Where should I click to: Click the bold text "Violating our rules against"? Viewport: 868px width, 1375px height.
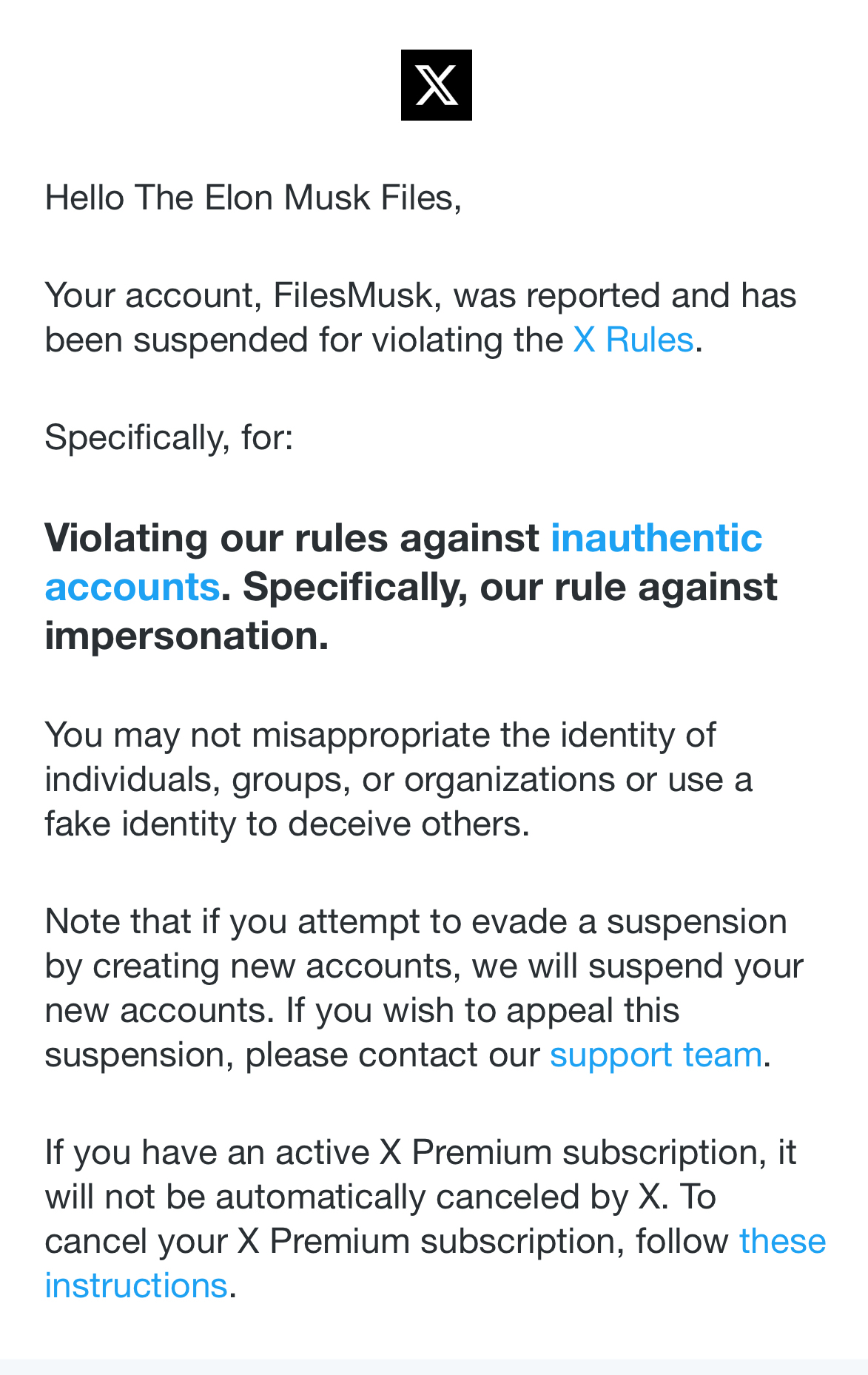coord(292,538)
